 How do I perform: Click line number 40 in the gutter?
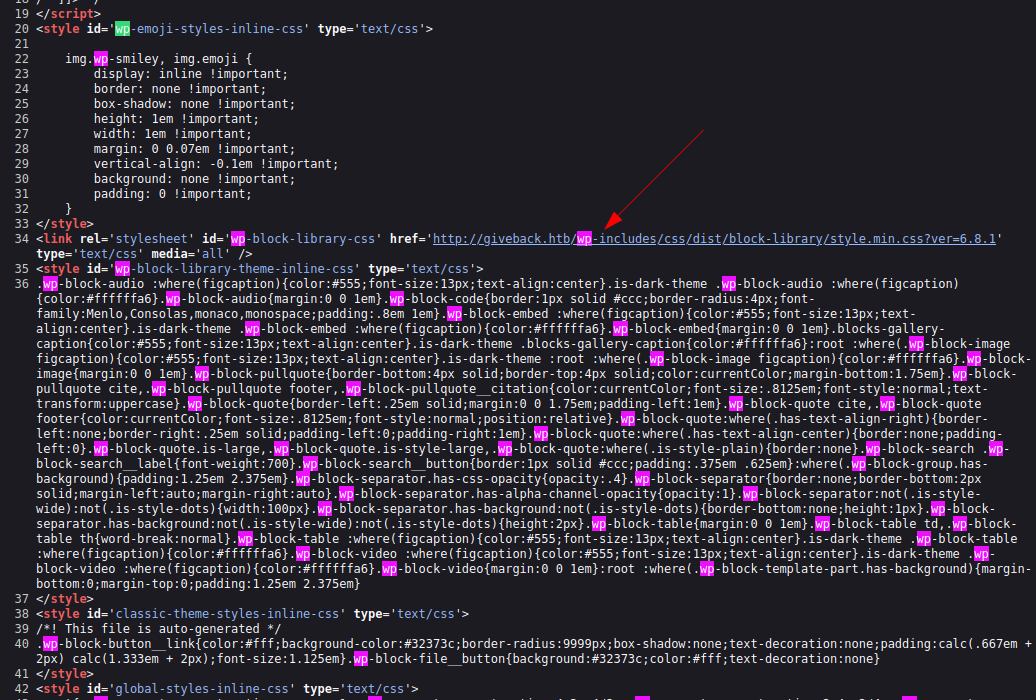coord(21,644)
